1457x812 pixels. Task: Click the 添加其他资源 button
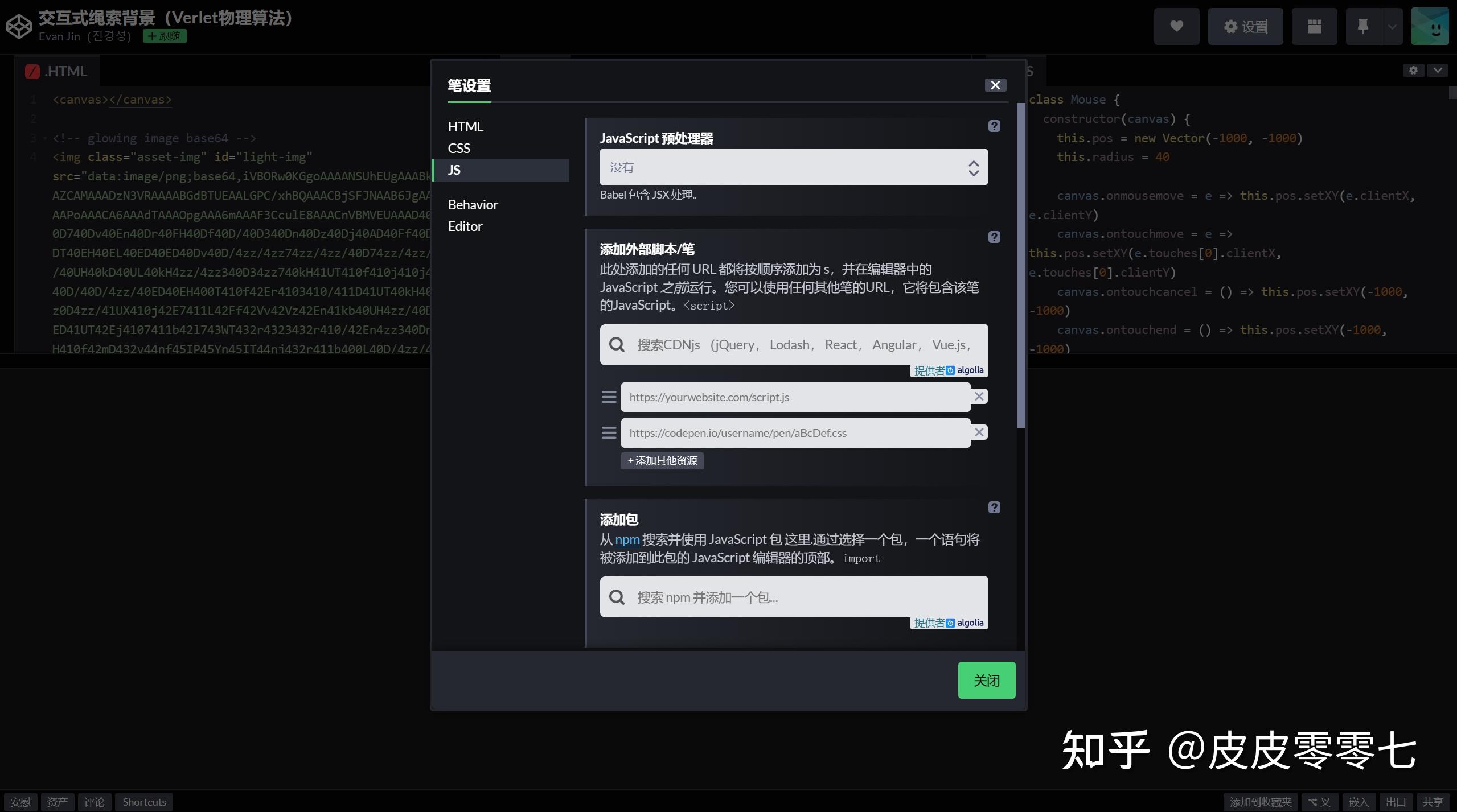(661, 460)
